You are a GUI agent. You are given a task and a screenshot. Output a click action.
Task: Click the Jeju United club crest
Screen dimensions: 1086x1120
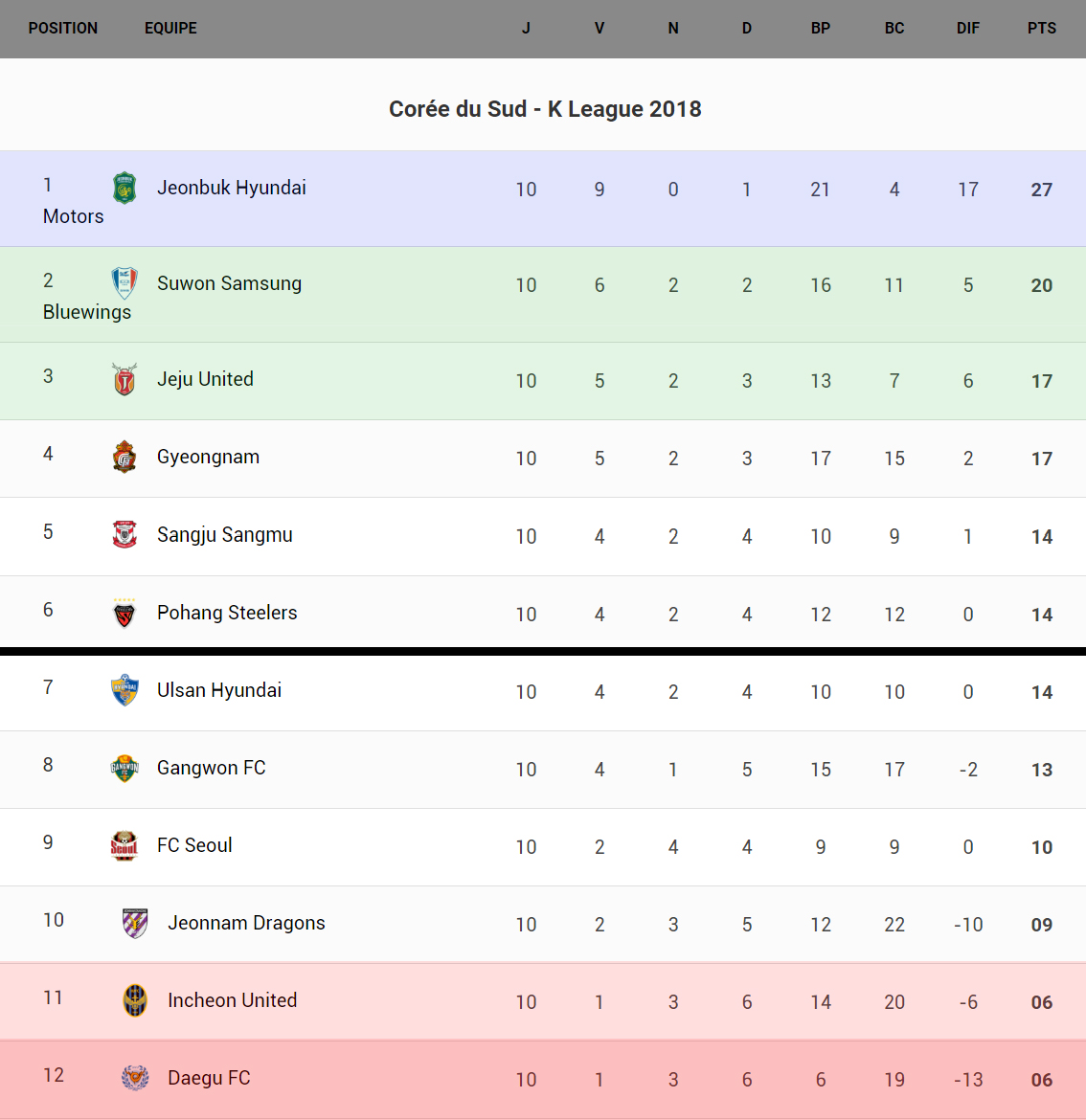(124, 379)
